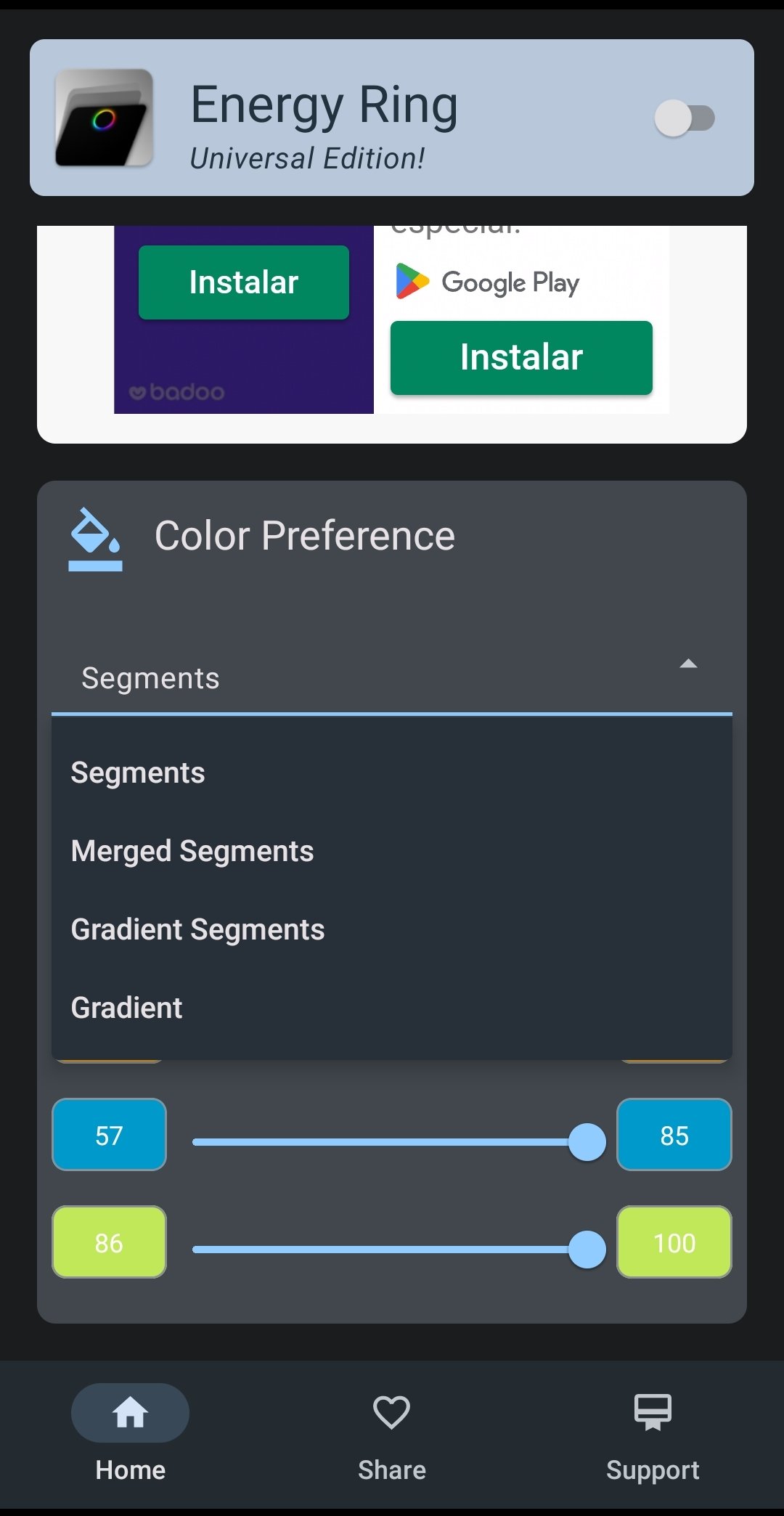Click the Instalar button on purple banner
Screen dimensions: 784x1516
pyautogui.click(x=244, y=282)
